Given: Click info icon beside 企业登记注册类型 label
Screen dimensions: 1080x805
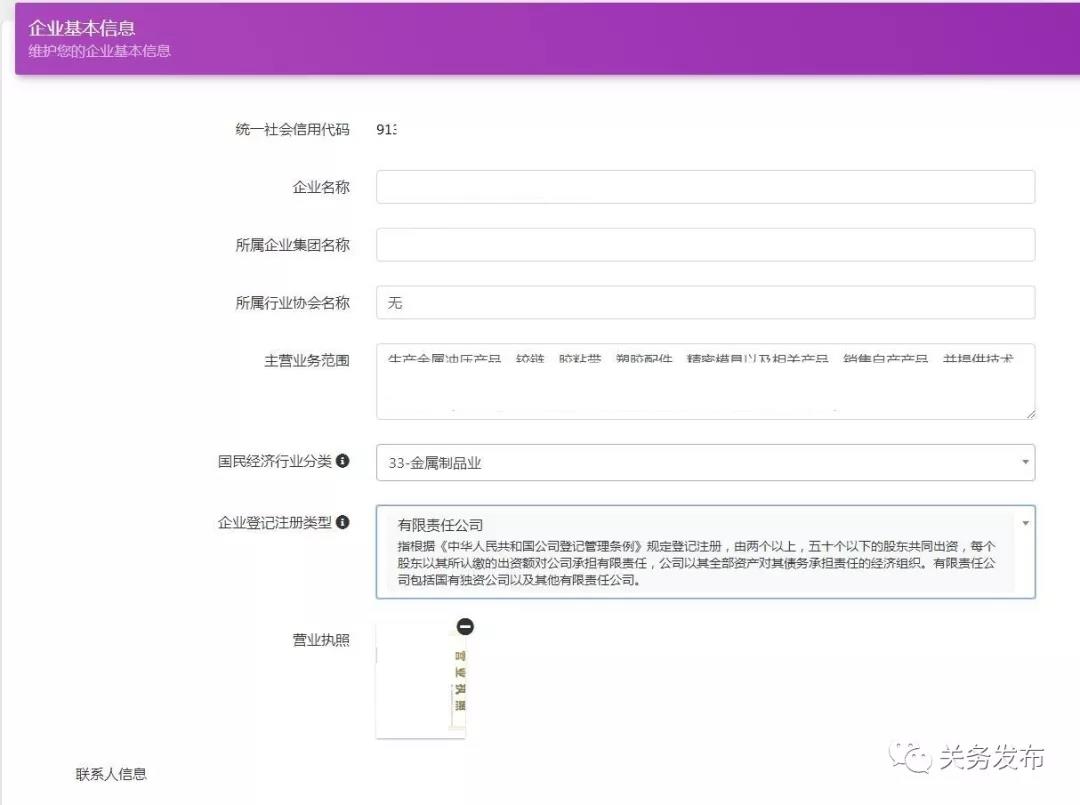Looking at the screenshot, I should (343, 522).
